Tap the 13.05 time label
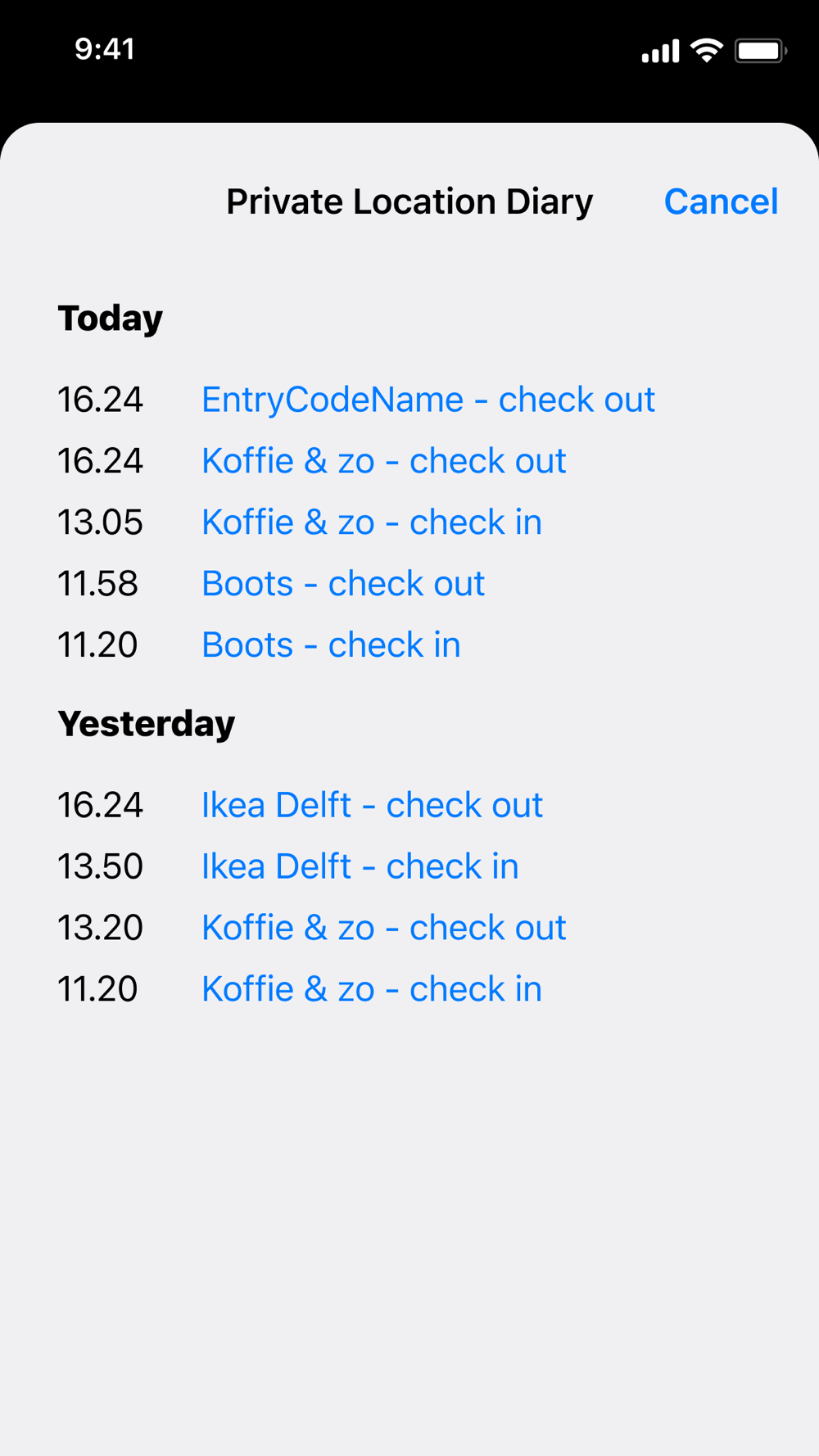Viewport: 819px width, 1456px height. tap(100, 522)
